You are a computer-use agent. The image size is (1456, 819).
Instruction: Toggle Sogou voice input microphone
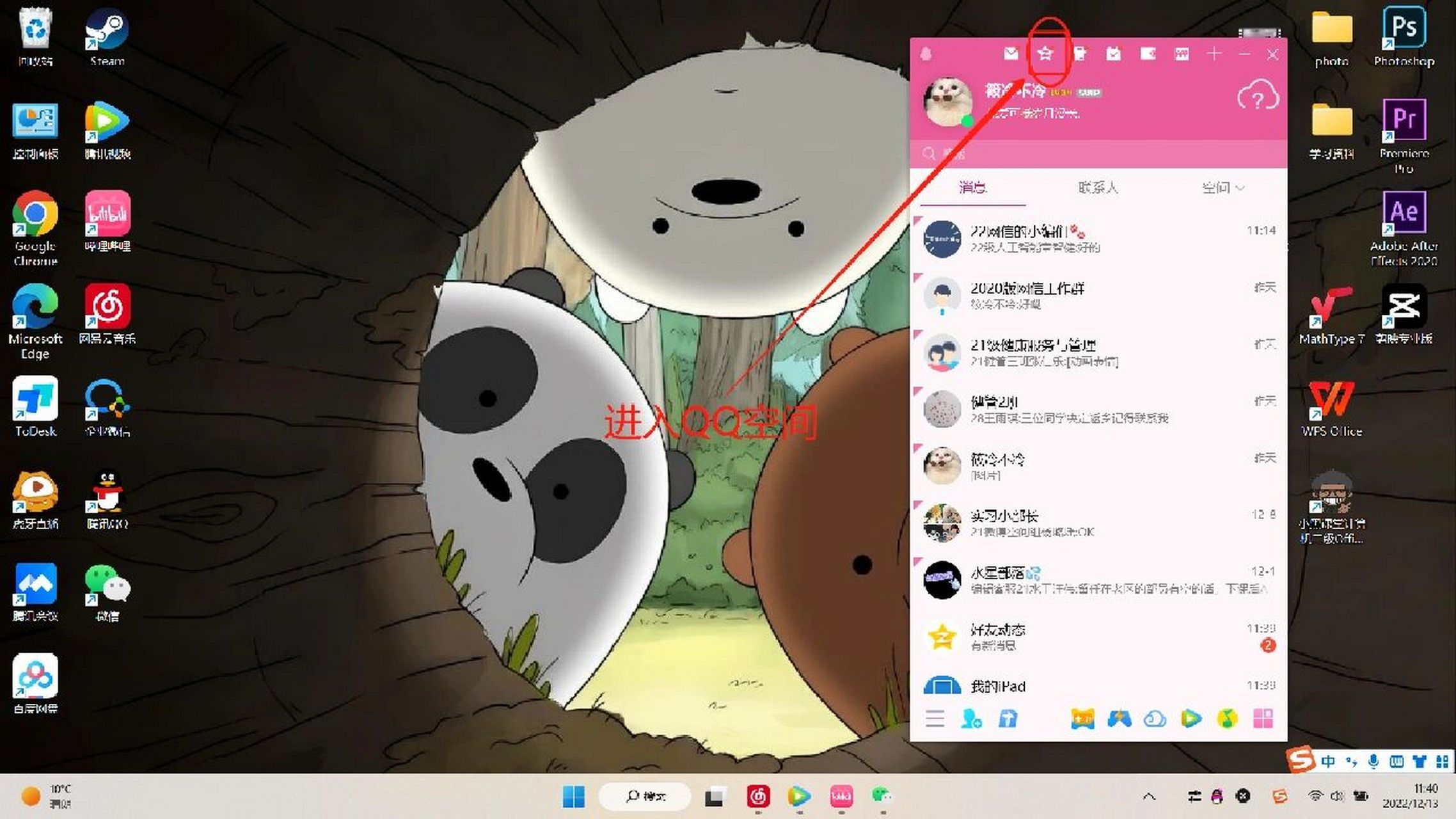click(1373, 761)
